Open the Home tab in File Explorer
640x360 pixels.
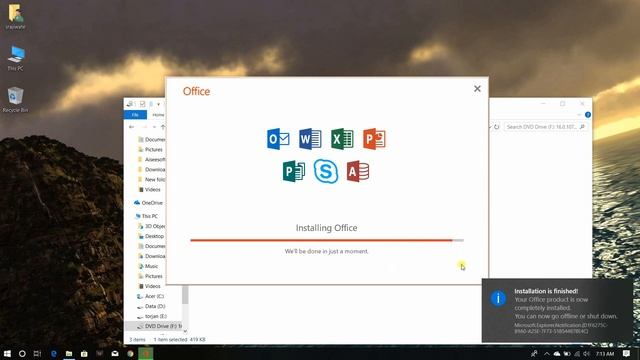click(158, 115)
